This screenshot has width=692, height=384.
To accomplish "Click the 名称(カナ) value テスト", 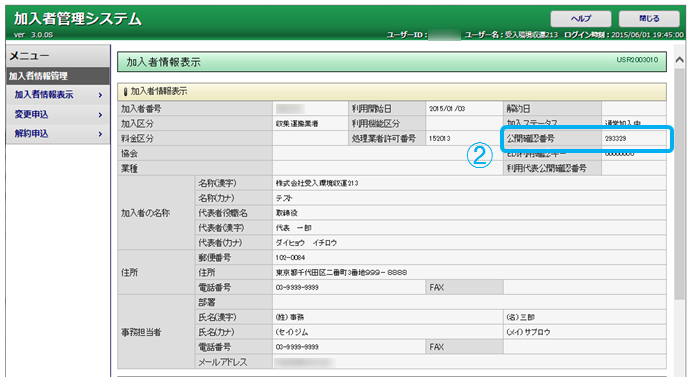I will point(284,198).
